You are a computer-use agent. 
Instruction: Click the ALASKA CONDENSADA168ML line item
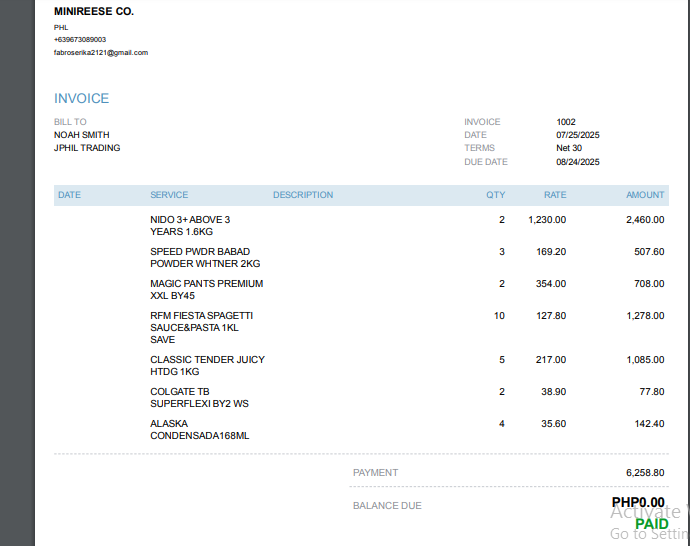tap(199, 429)
